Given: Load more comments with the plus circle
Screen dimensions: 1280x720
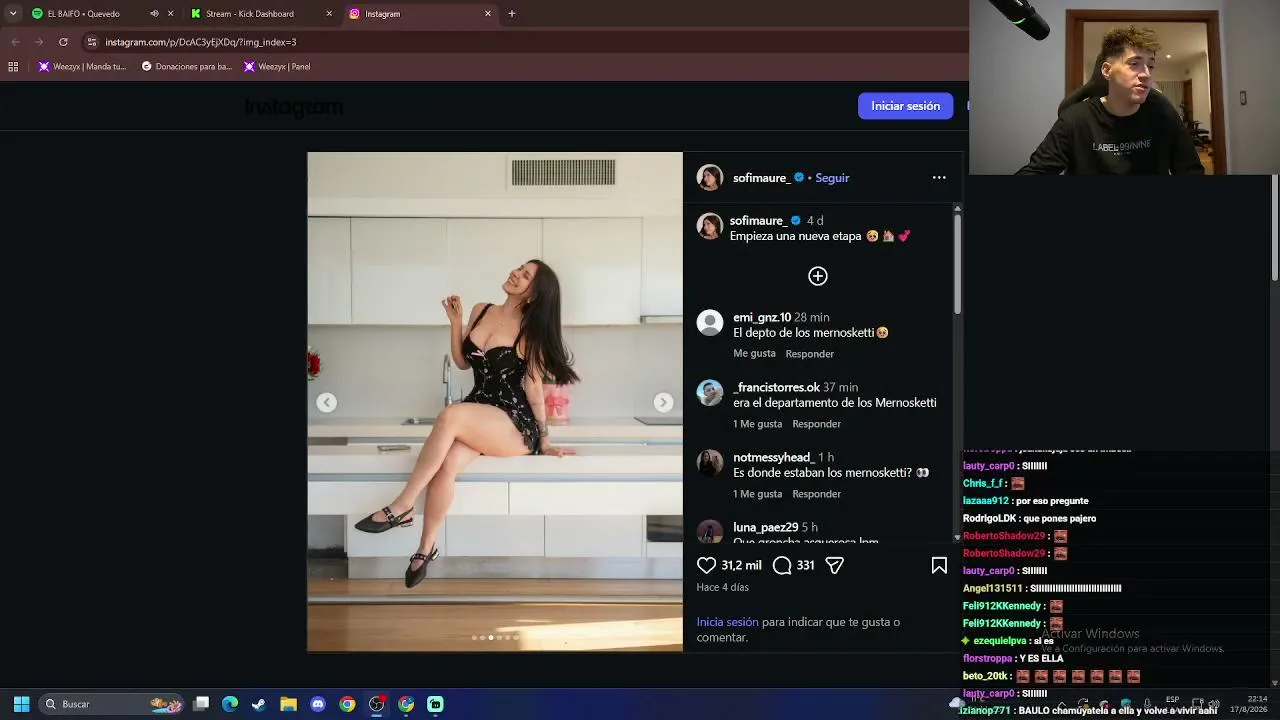Looking at the screenshot, I should 818,276.
